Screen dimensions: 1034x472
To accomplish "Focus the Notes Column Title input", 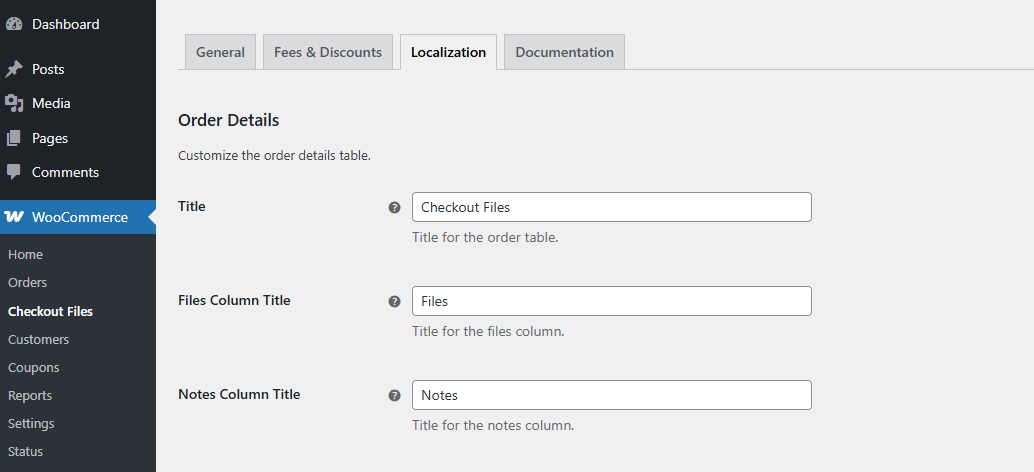I will coord(612,395).
